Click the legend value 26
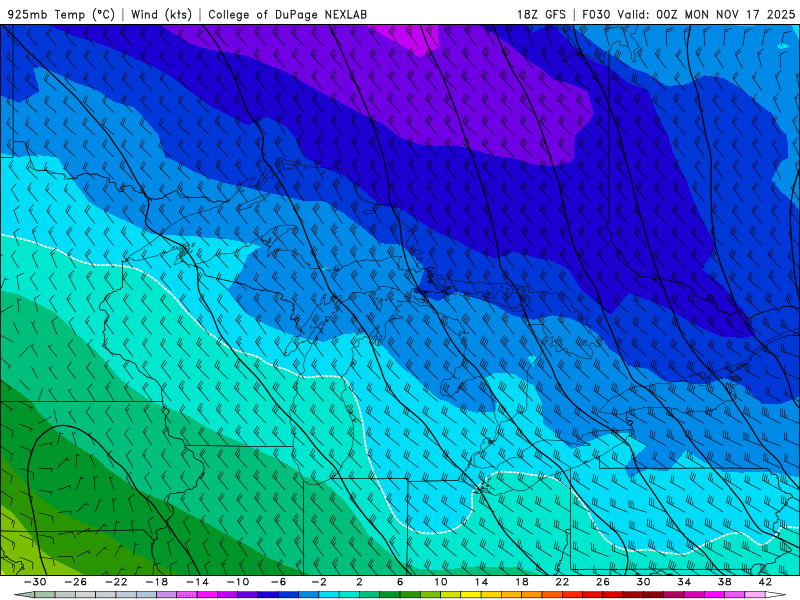Screen dimensions: 800x600 tap(603, 582)
